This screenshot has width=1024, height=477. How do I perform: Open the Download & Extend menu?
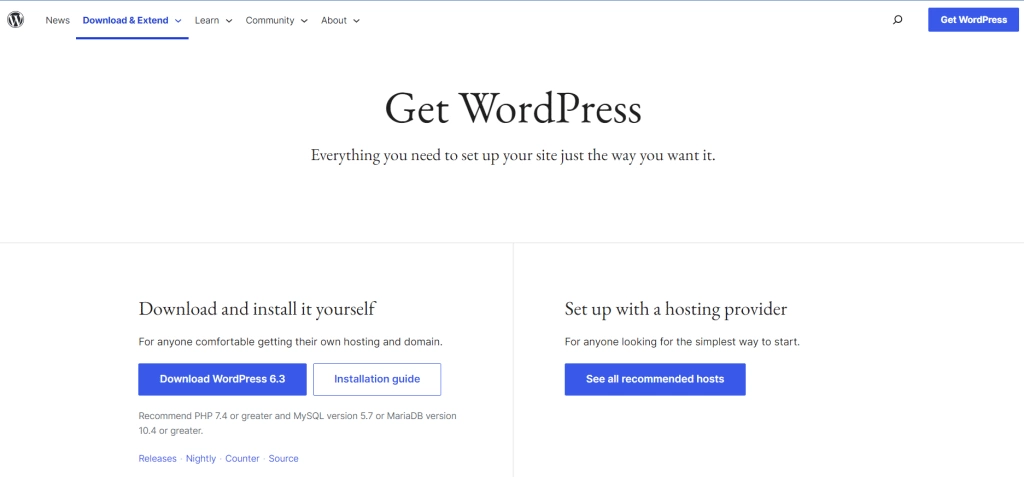pyautogui.click(x=125, y=20)
